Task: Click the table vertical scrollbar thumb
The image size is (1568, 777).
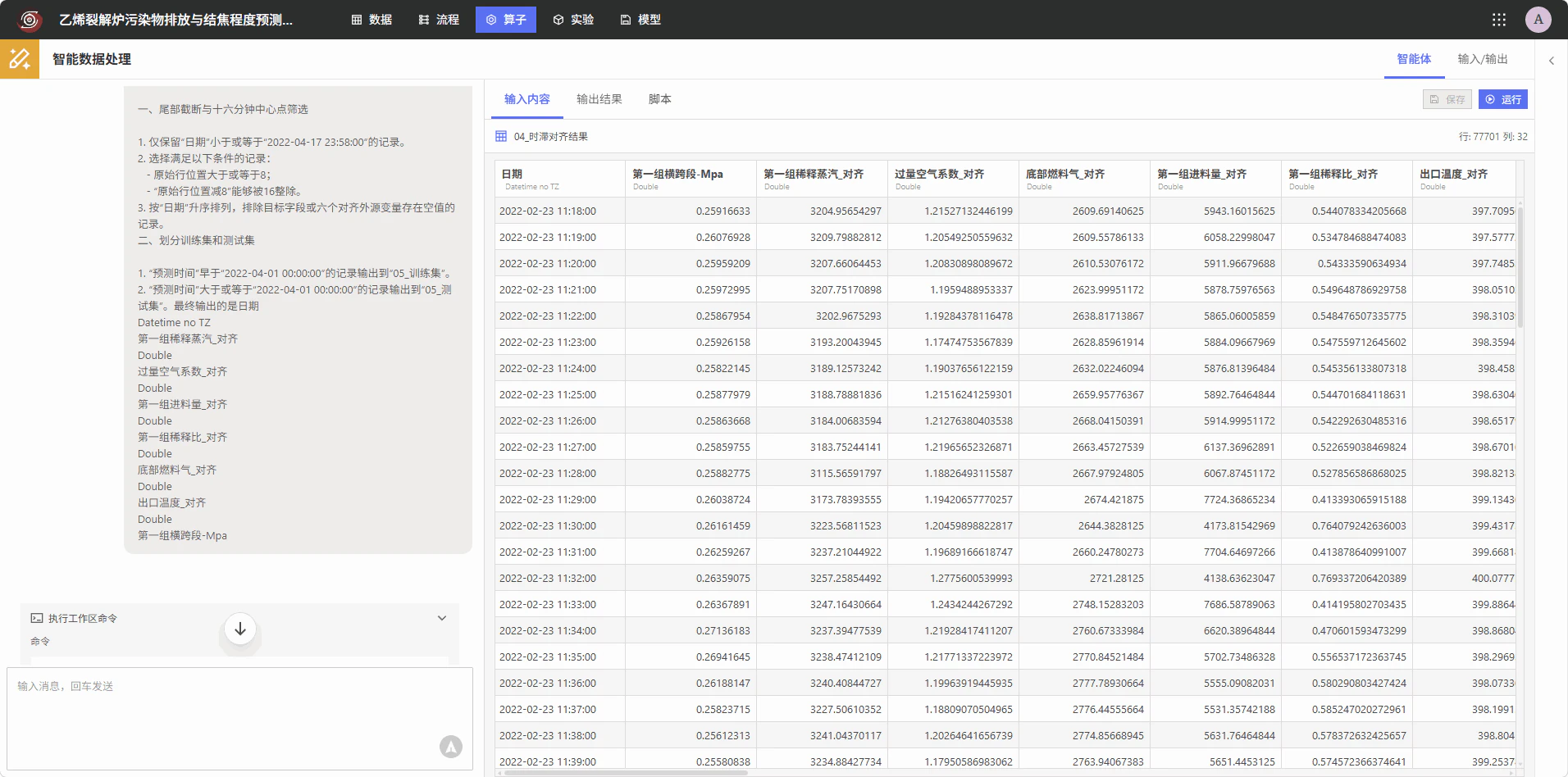Action: tap(1520, 266)
